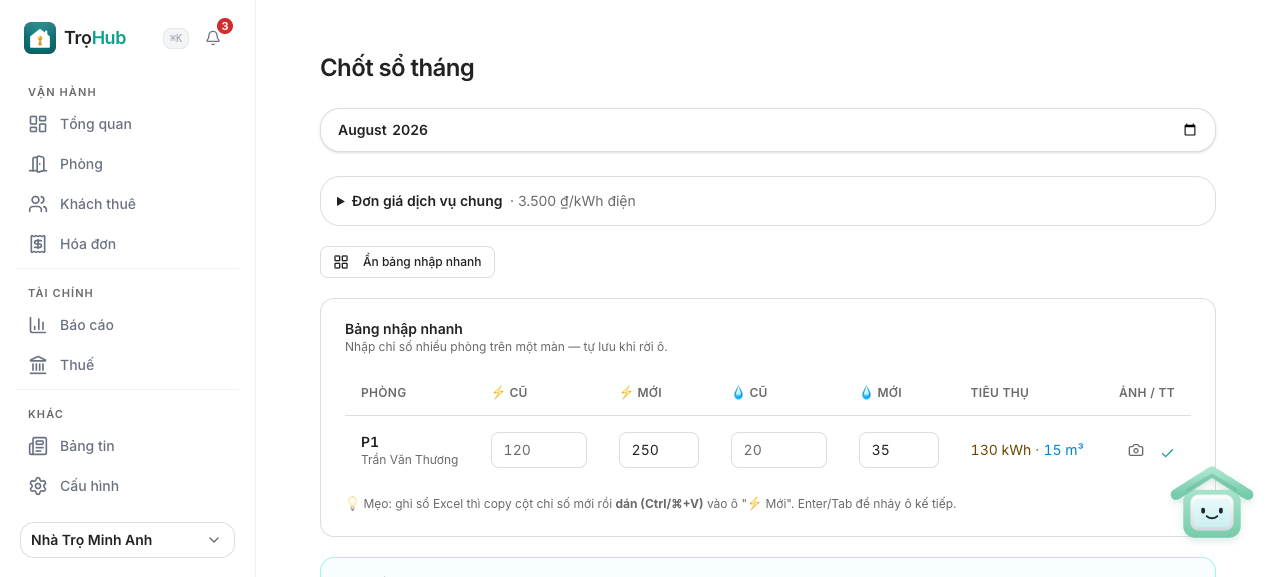Screen dimensions: 1280x577
Task: Click the Khách thuê people icon
Action: click(x=38, y=204)
